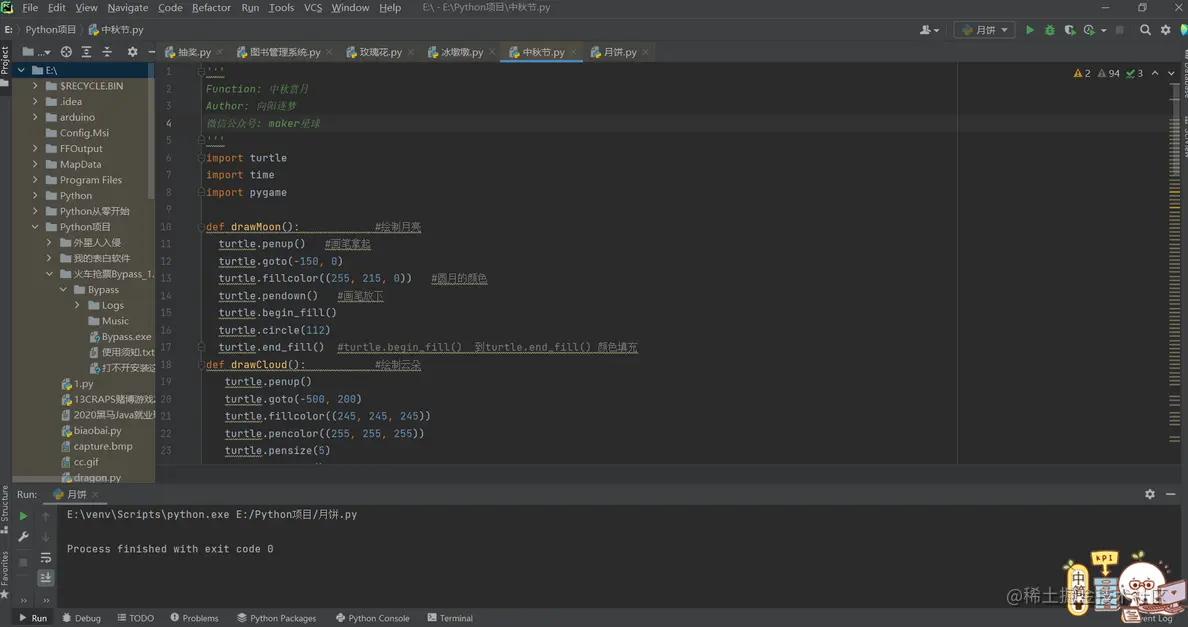Collapse all in the Project panel toolbar
1188x627 pixels.
point(107,51)
